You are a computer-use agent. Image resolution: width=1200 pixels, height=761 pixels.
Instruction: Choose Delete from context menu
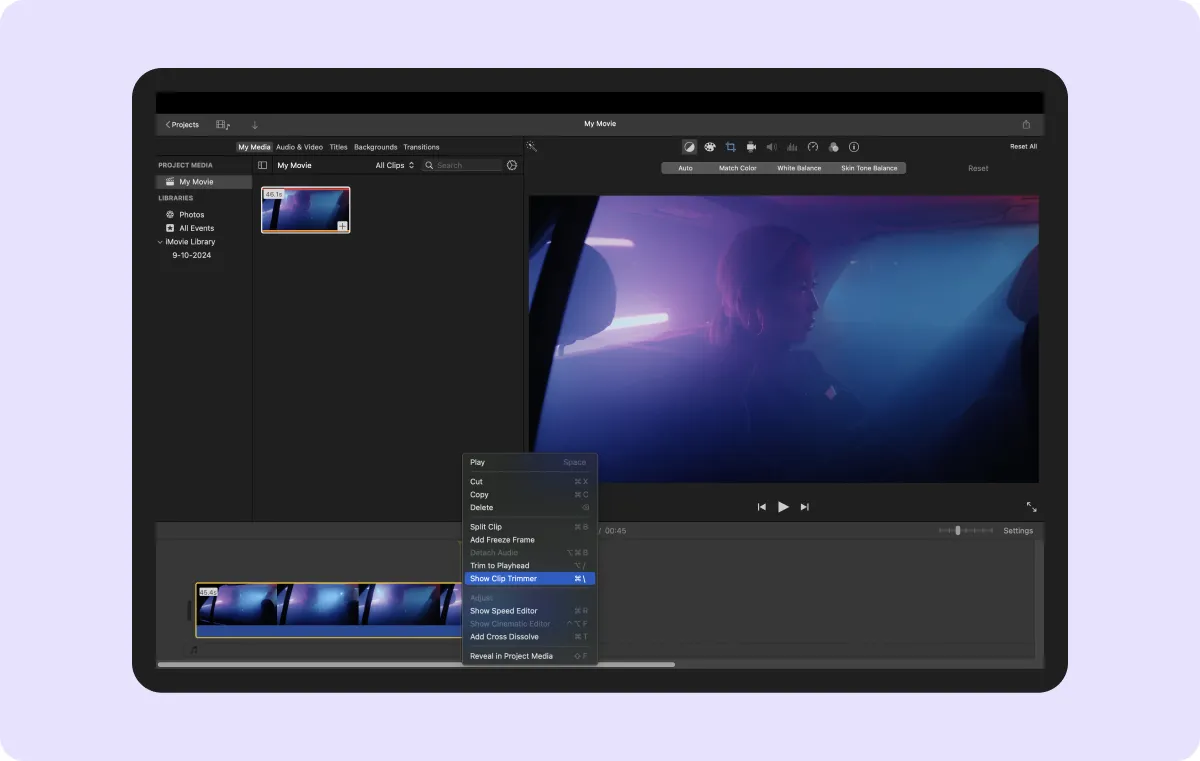[x=530, y=508]
